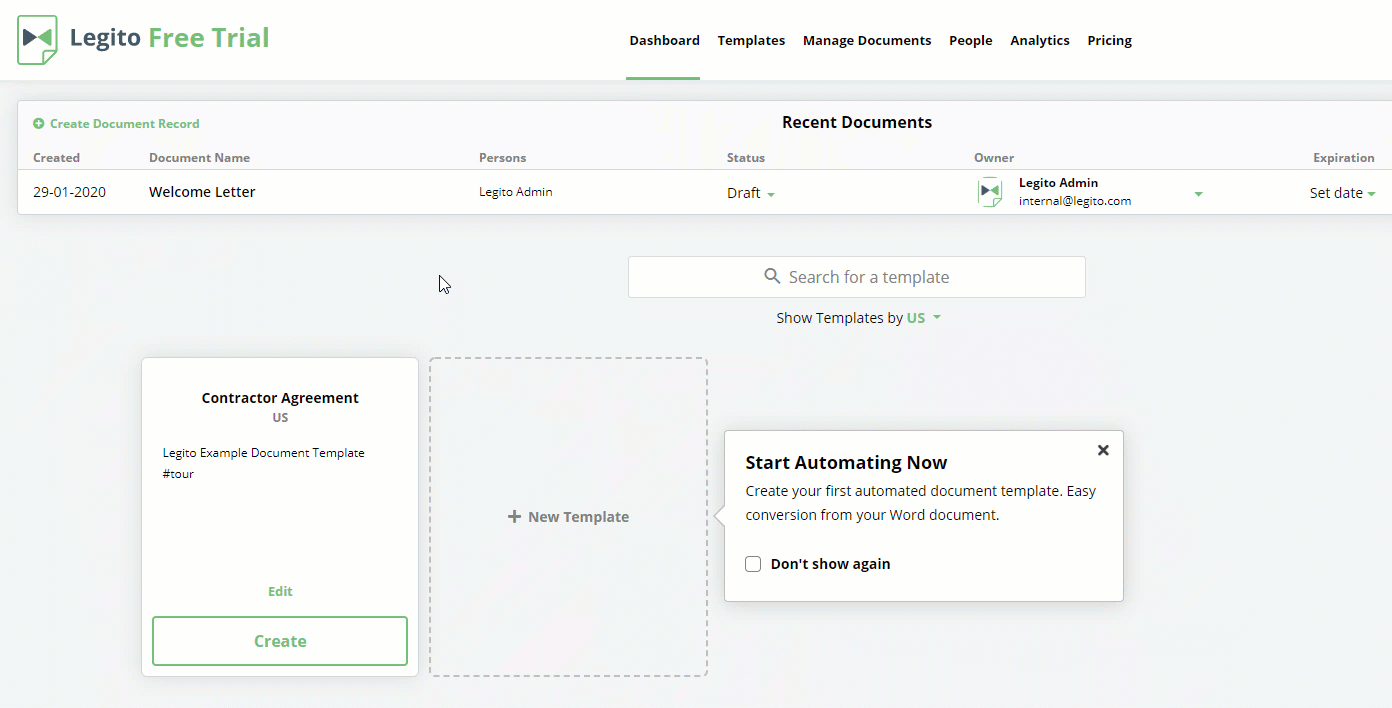Open the People tab

pyautogui.click(x=971, y=41)
